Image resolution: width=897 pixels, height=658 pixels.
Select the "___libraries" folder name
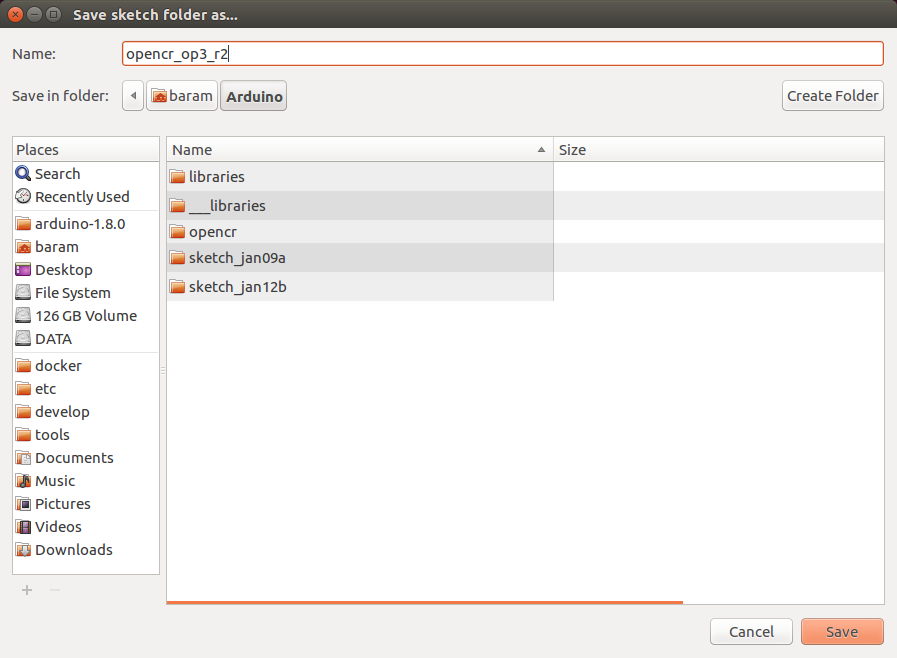coord(227,205)
